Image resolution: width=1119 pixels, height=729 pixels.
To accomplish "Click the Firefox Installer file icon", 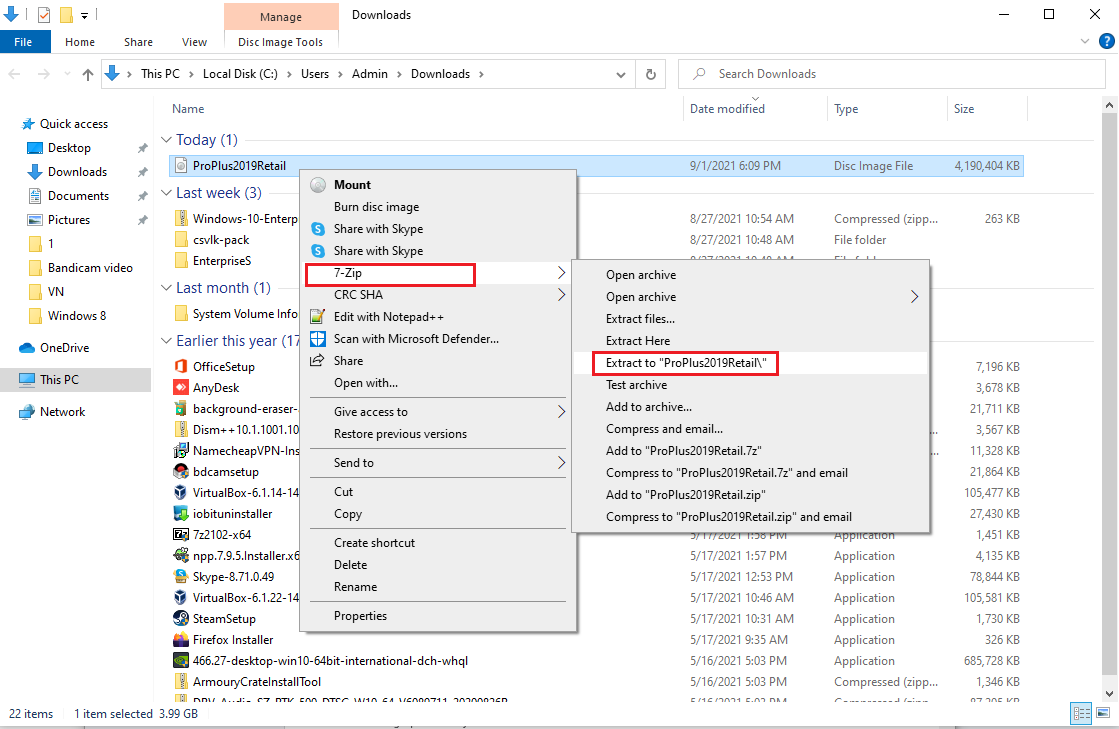I will click(181, 640).
